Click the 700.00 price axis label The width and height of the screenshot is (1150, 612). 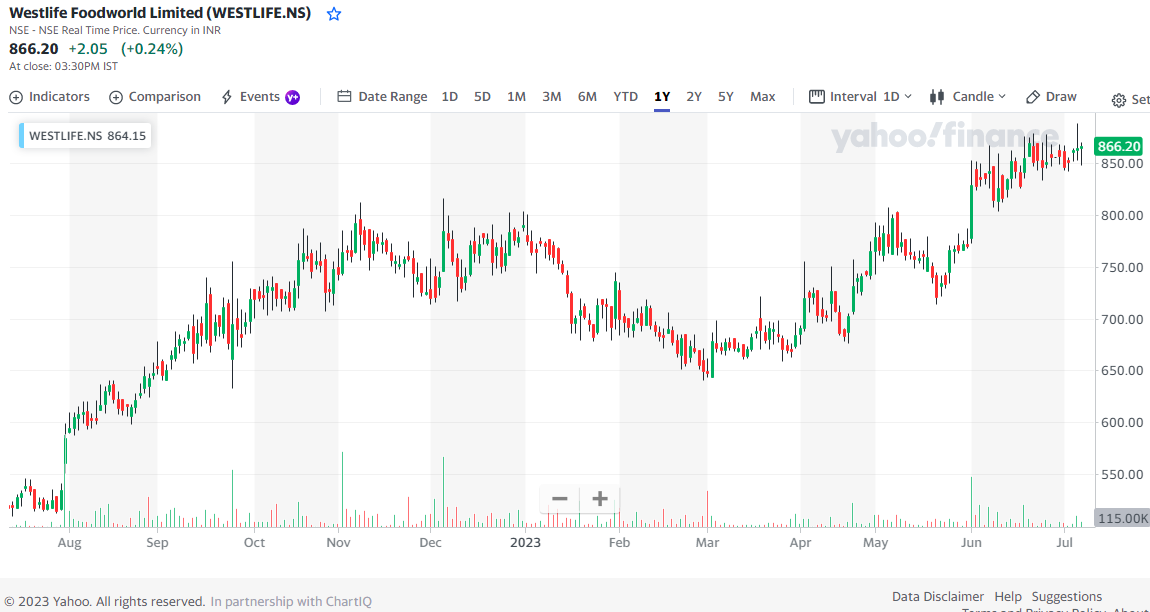pos(1121,319)
